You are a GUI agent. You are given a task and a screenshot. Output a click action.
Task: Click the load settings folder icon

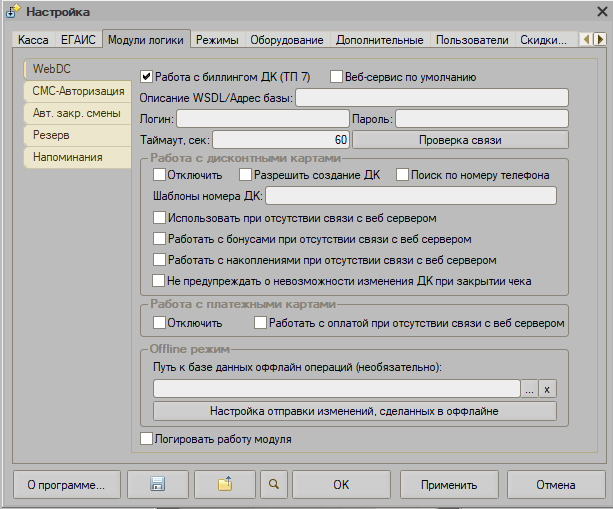coord(225,485)
